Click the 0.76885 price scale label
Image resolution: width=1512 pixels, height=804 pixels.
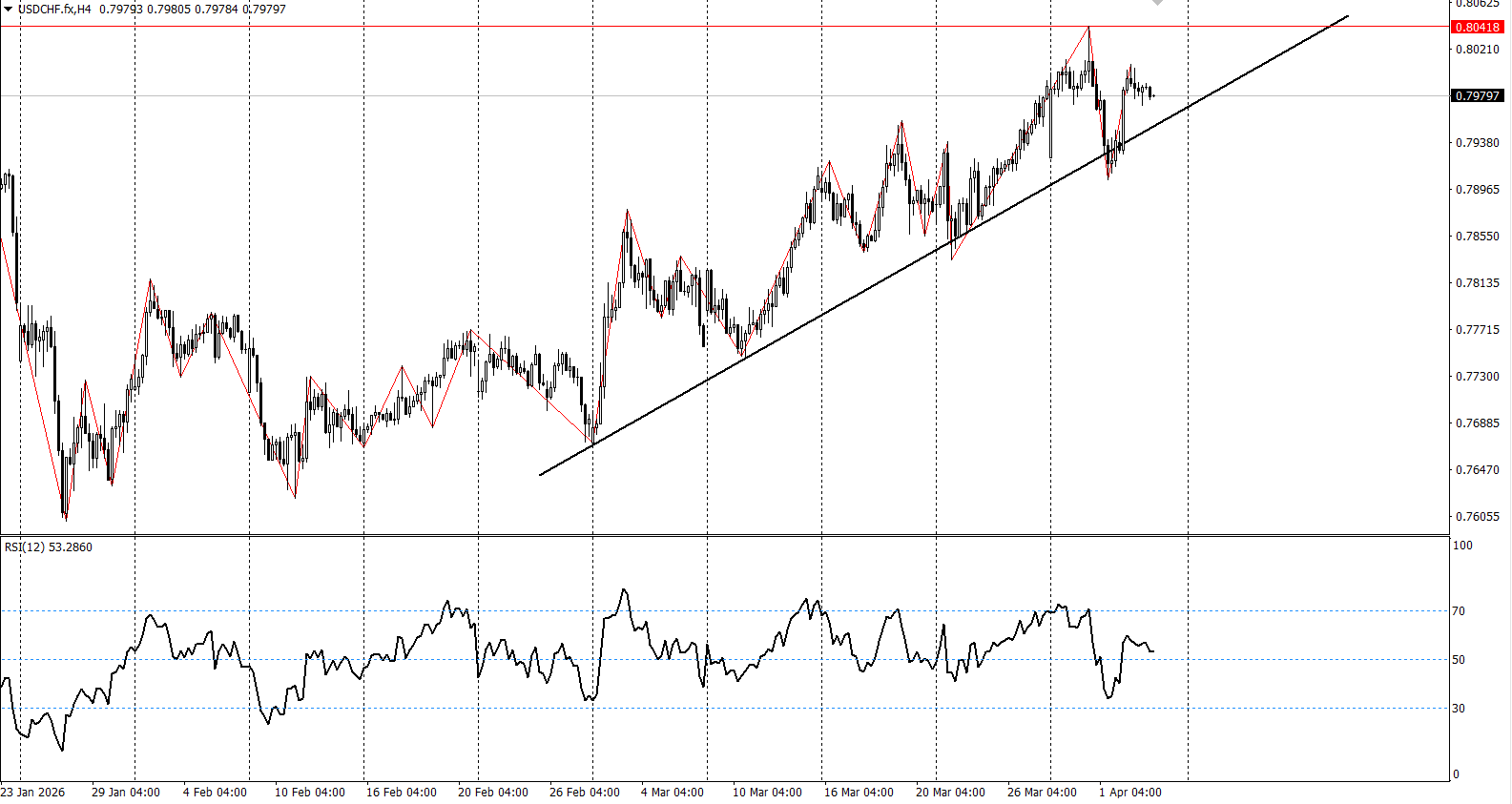(1477, 423)
